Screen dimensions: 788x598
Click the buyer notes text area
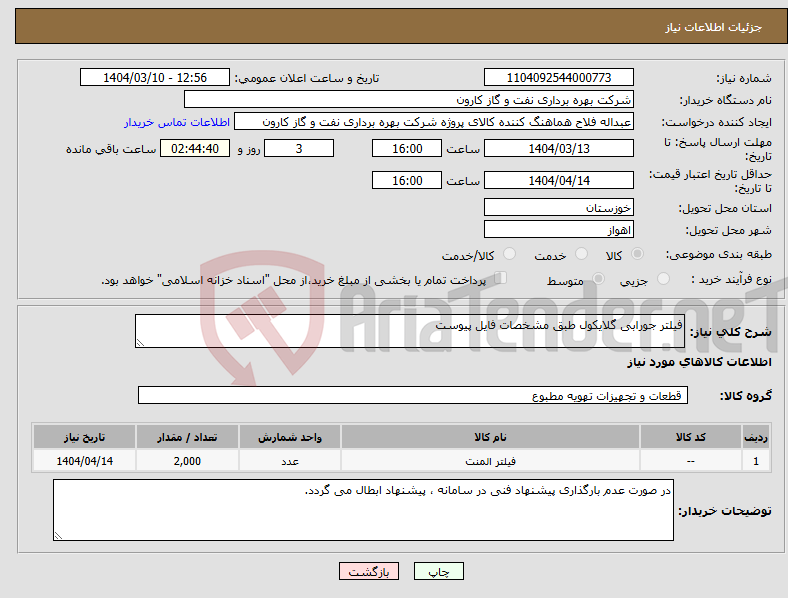[x=363, y=510]
